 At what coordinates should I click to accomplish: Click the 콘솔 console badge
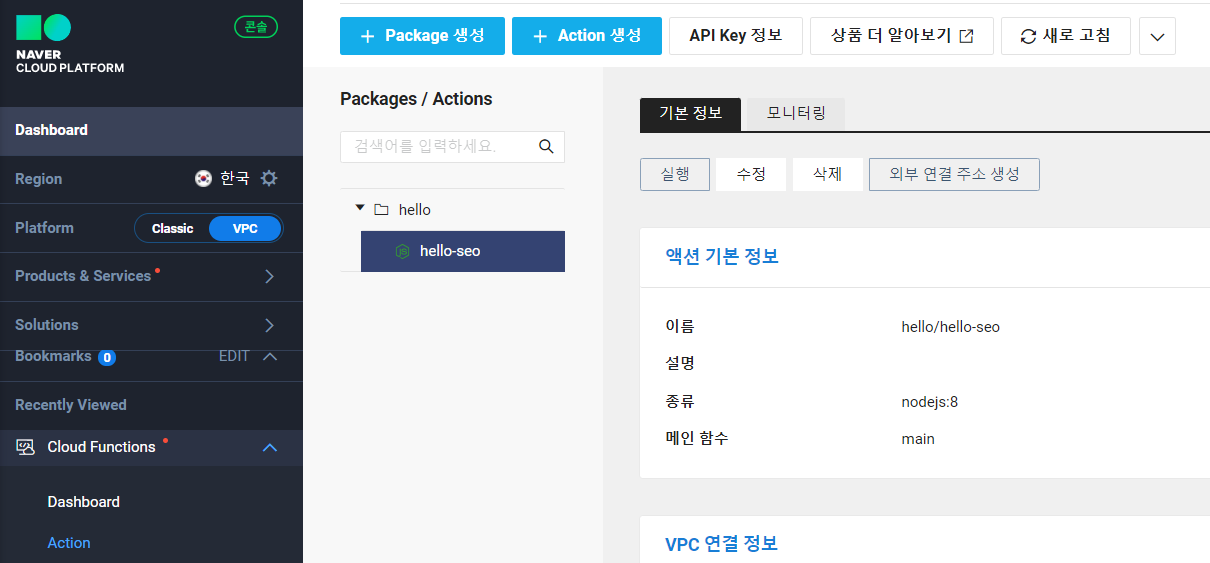[256, 27]
